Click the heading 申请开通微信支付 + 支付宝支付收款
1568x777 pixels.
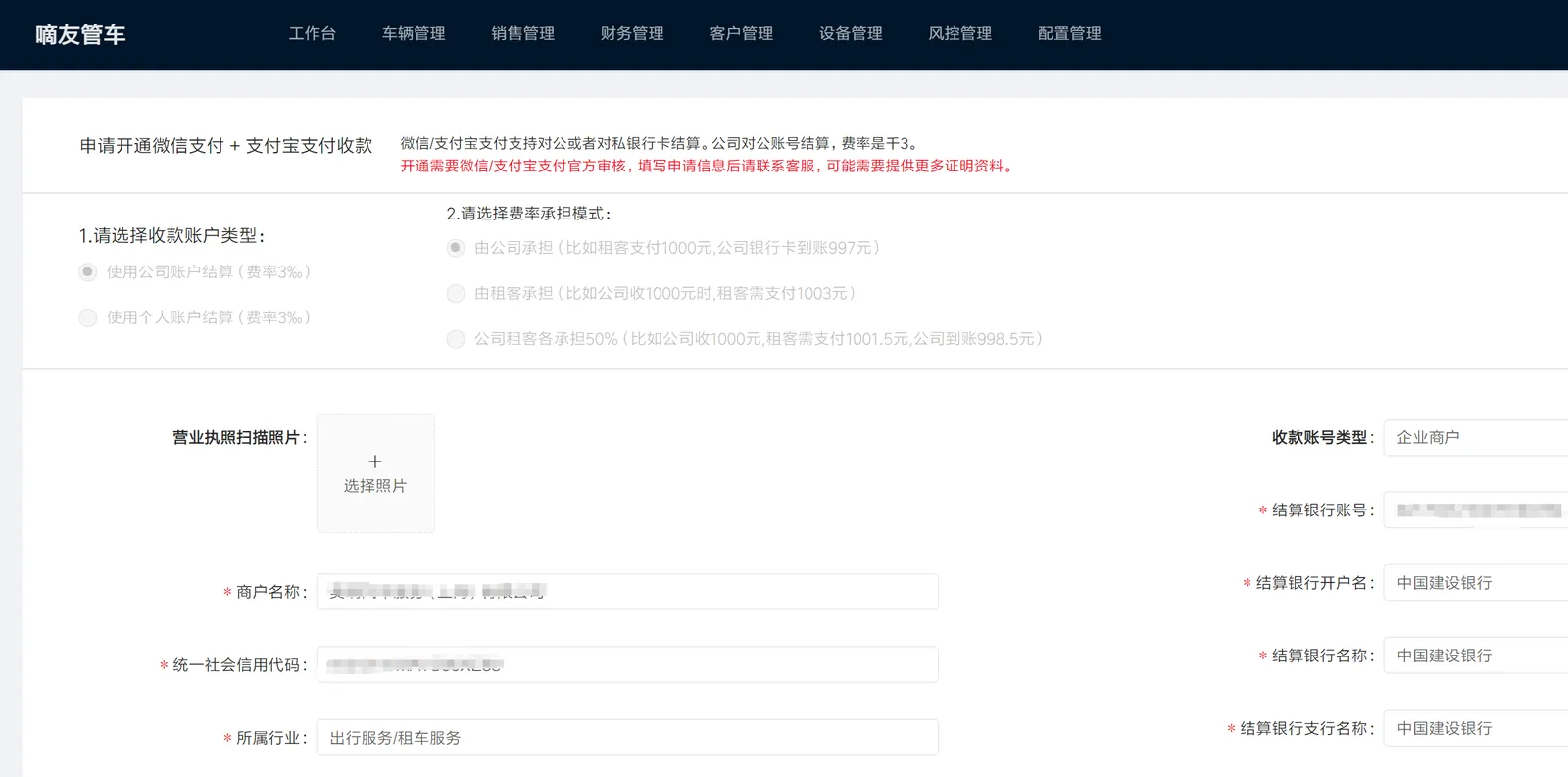(226, 146)
